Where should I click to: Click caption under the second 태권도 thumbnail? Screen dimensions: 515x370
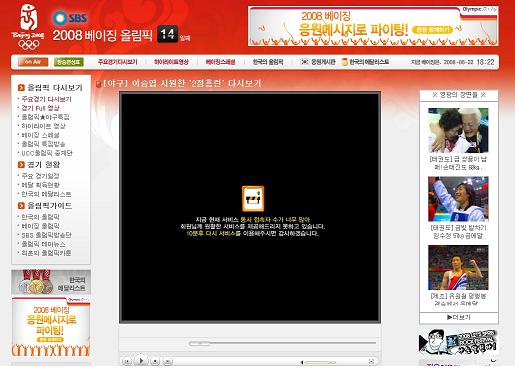point(458,232)
